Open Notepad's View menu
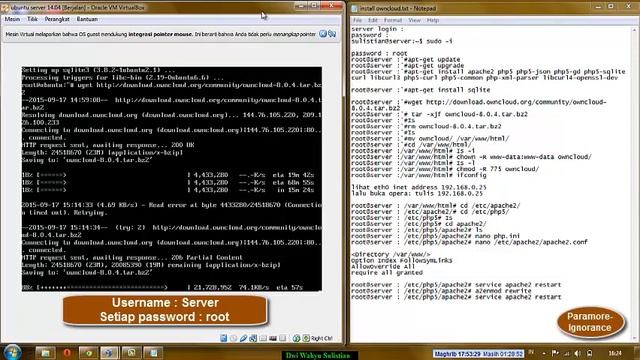The height and width of the screenshot is (360, 640). [x=414, y=20]
